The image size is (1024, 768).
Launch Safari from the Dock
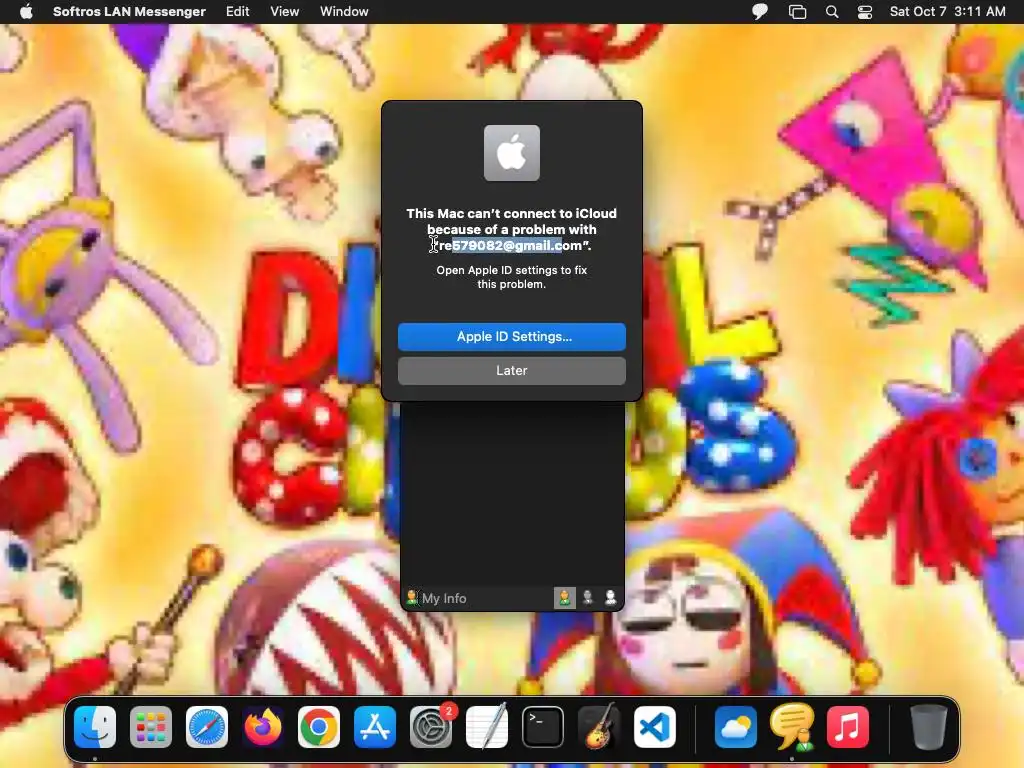pyautogui.click(x=207, y=726)
